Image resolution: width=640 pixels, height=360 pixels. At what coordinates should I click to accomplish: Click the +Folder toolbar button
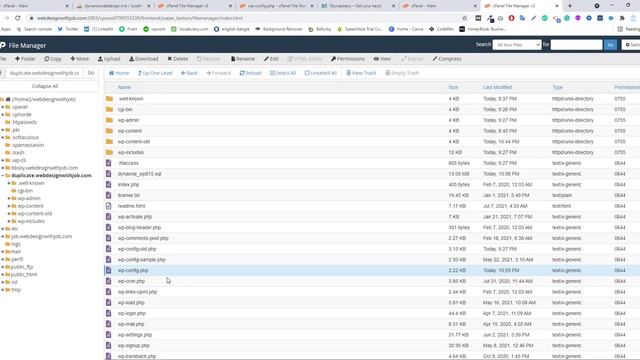point(25,59)
